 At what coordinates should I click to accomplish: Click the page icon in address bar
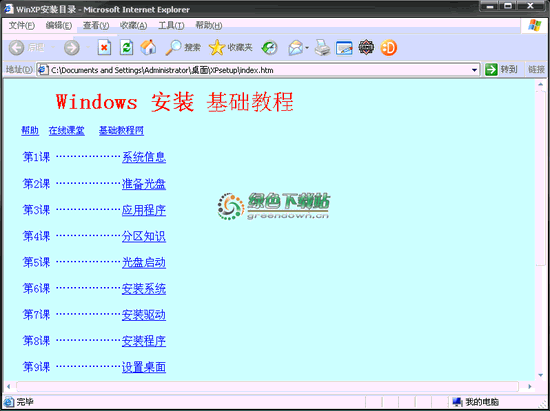coord(43,69)
